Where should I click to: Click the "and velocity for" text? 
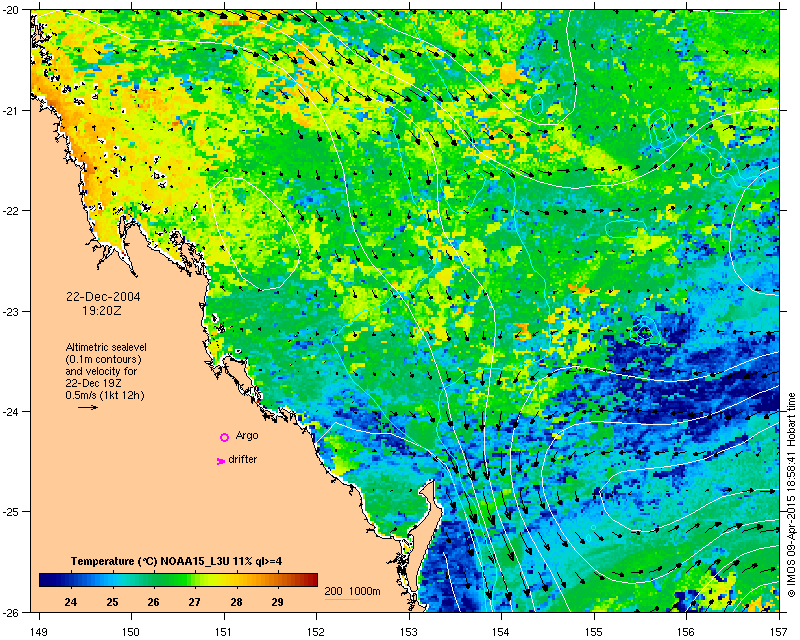[x=101, y=371]
